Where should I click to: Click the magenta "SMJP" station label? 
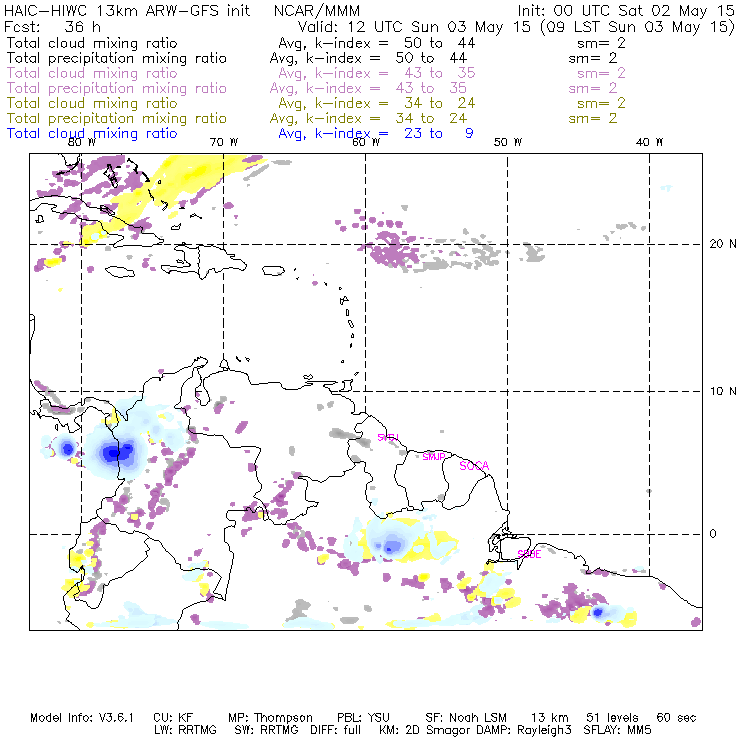434,457
